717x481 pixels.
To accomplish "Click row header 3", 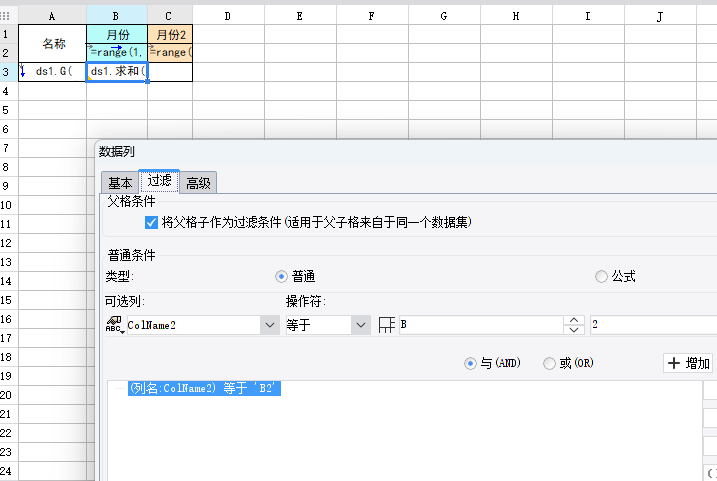I will point(9,72).
